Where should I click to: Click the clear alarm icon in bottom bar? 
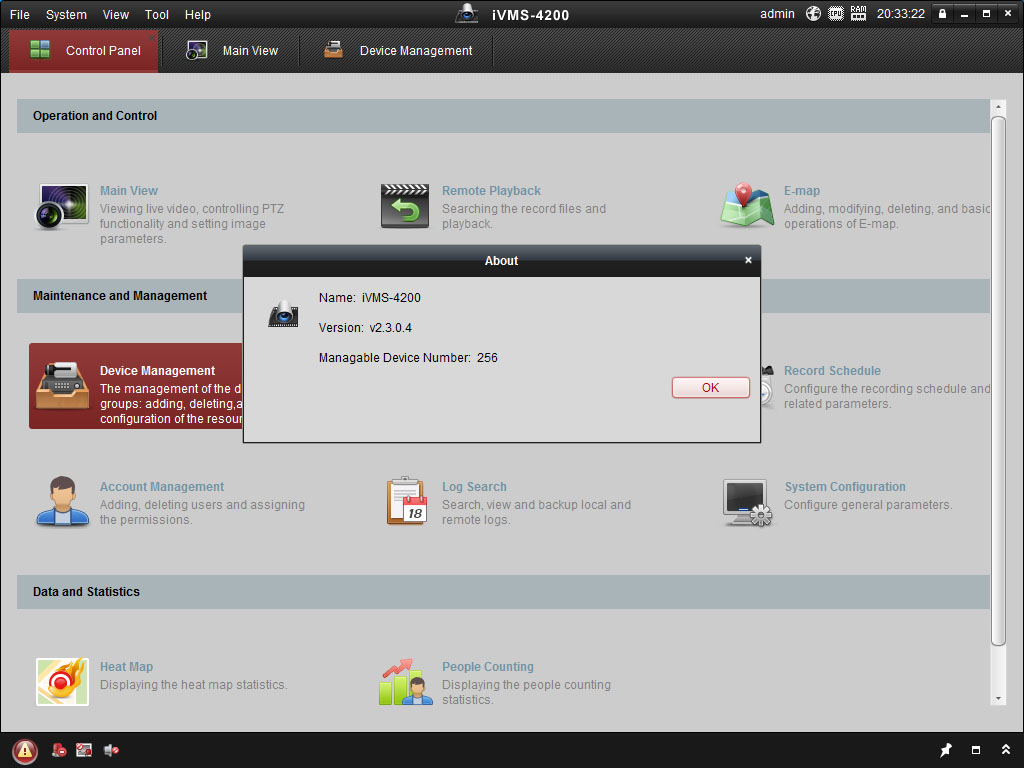59,750
